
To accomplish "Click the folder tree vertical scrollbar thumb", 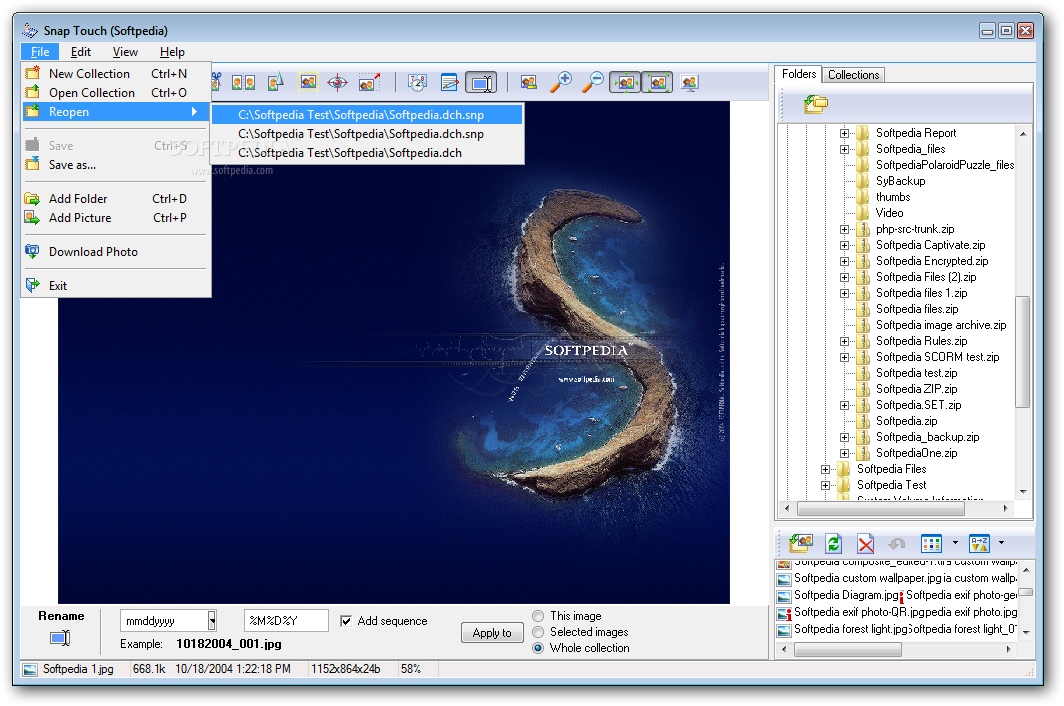I will click(1023, 352).
